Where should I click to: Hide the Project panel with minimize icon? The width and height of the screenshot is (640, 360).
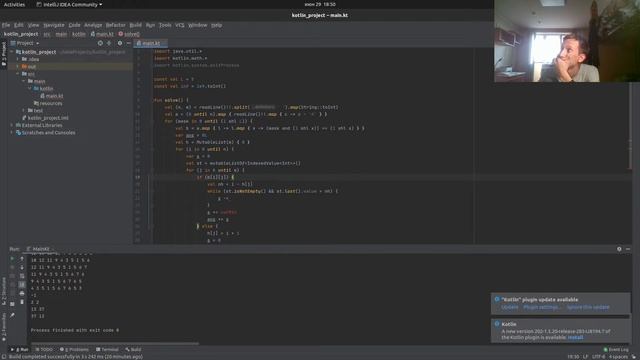point(128,43)
